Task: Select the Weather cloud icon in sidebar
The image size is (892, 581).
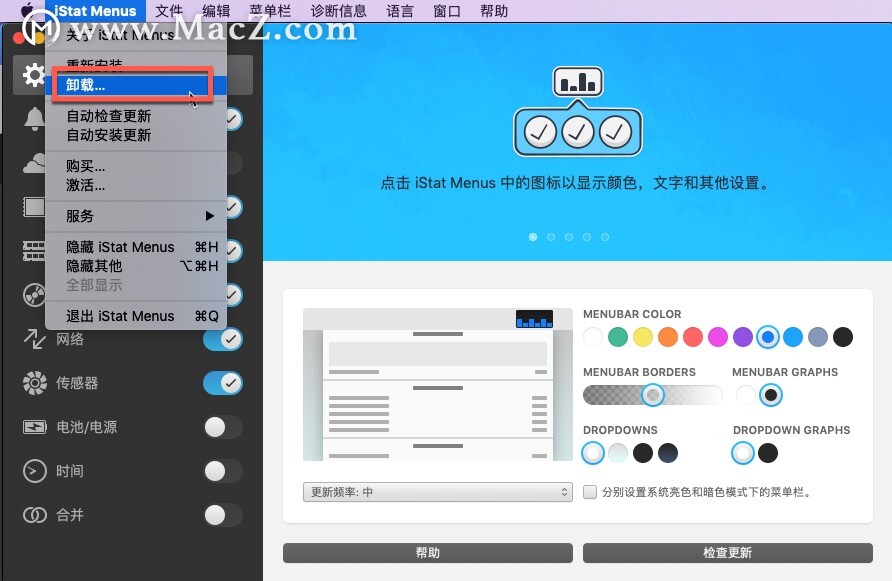Action: coord(34,163)
